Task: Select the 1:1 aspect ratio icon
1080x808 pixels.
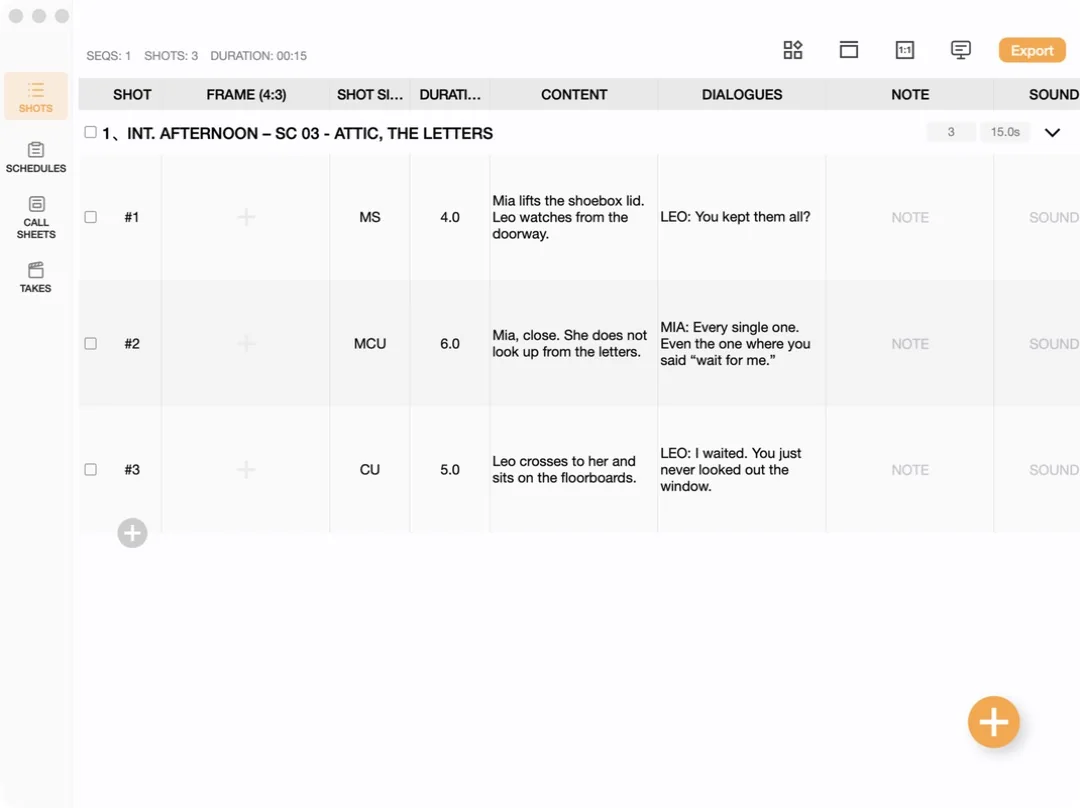Action: click(x=904, y=50)
